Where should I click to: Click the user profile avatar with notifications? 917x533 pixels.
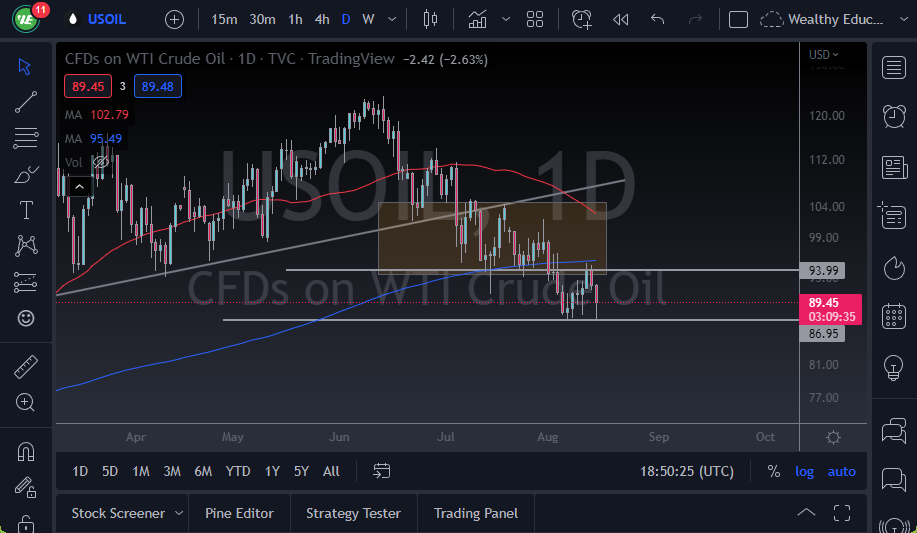tap(27, 18)
